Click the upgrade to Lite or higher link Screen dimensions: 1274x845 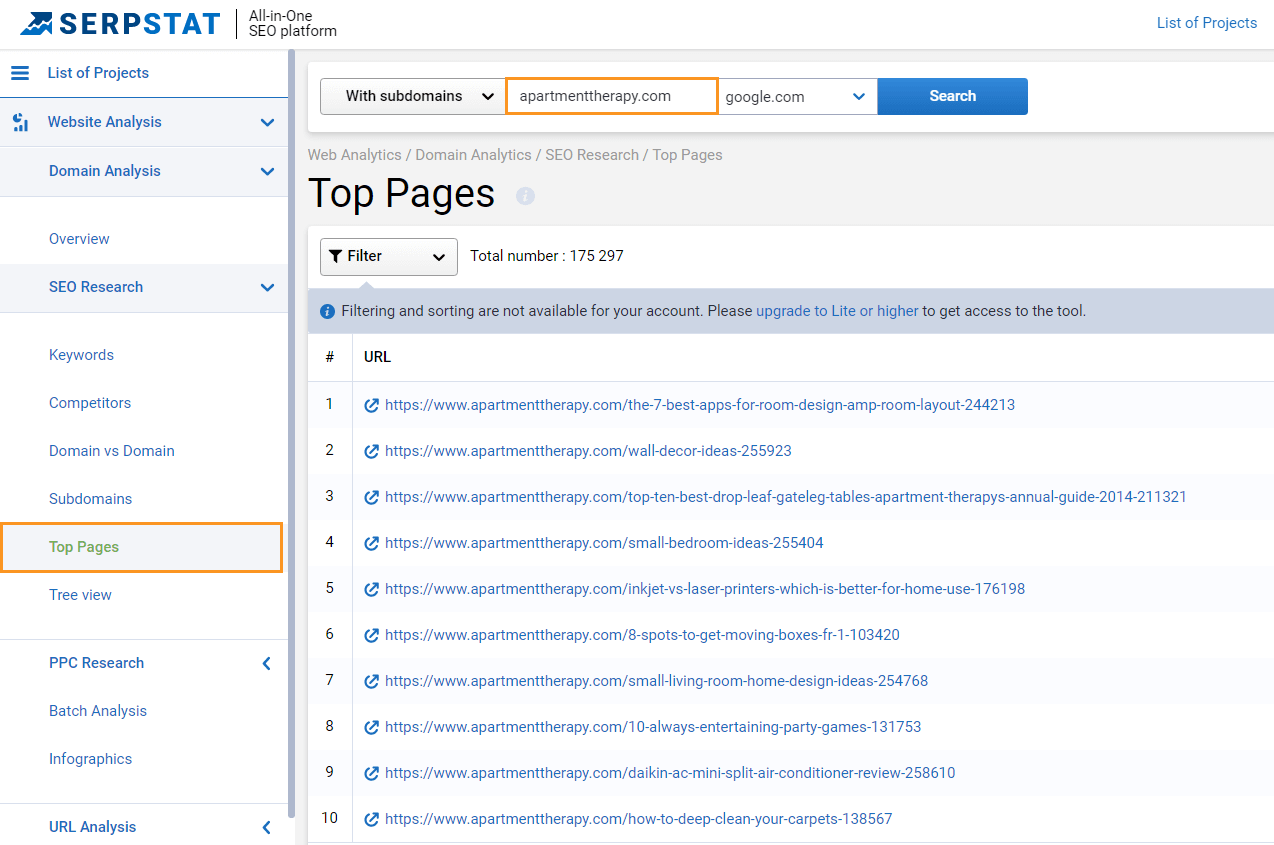(x=837, y=311)
